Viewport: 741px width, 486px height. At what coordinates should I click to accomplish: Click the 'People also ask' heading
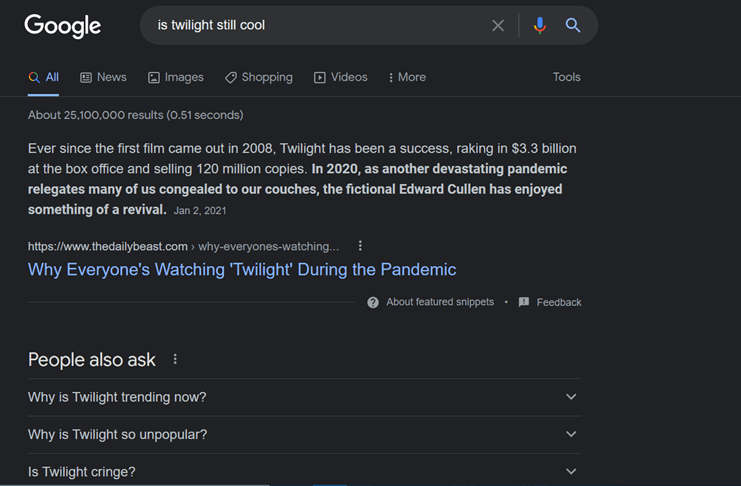click(92, 360)
